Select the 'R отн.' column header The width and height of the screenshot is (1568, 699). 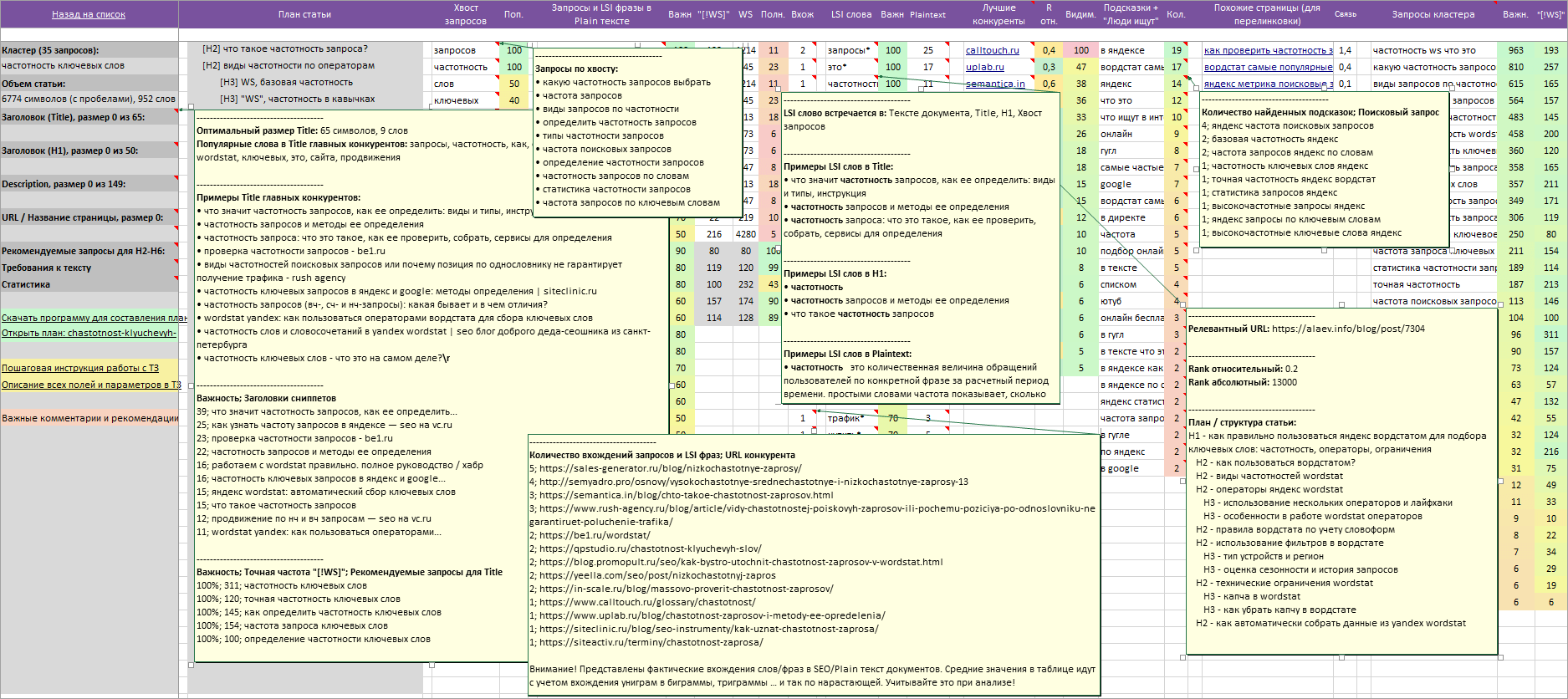point(1049,14)
